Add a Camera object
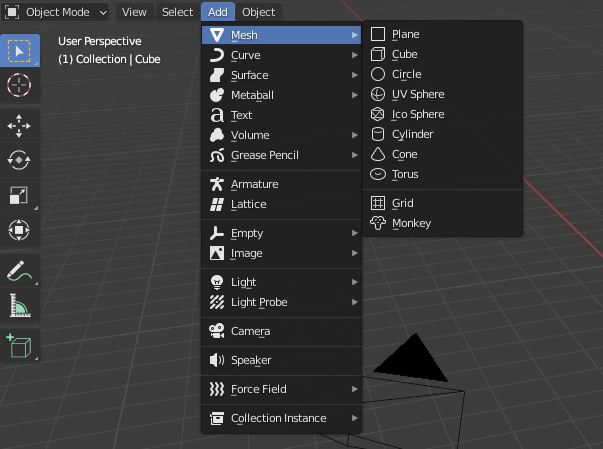Screen dimensions: 603x449 click(x=282, y=331)
